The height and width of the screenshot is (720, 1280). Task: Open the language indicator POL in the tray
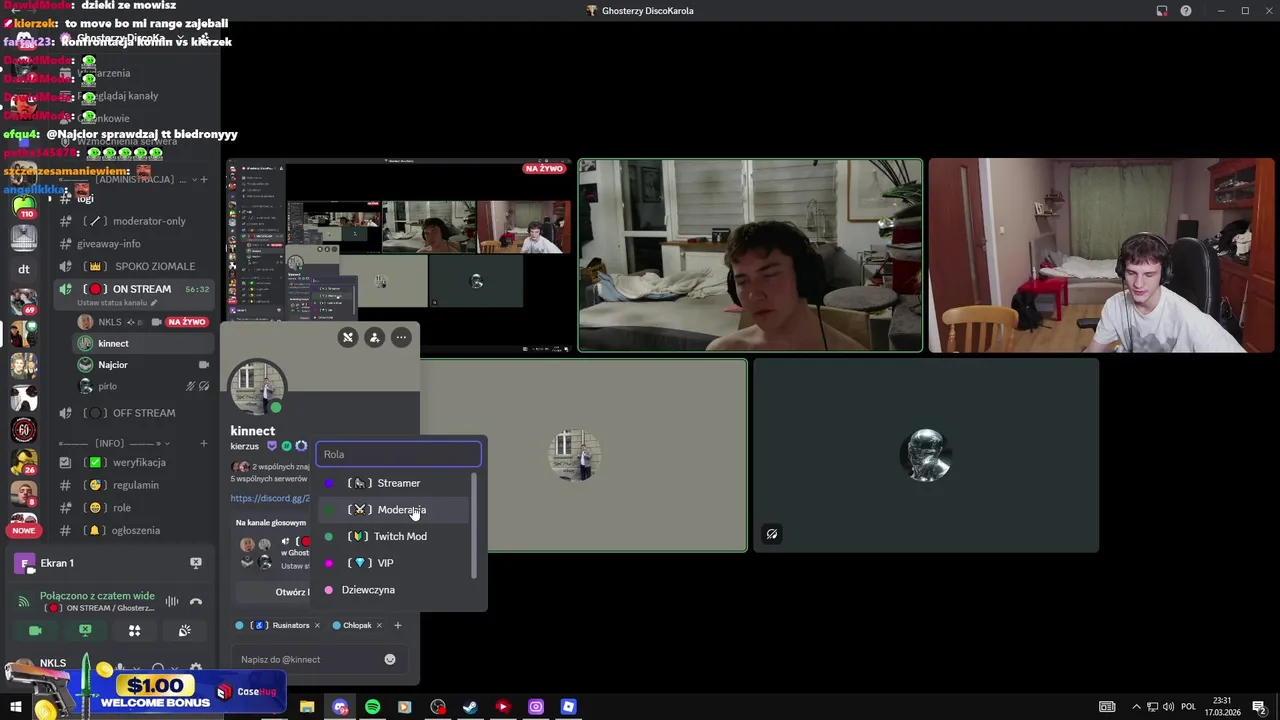pyautogui.click(x=1189, y=707)
